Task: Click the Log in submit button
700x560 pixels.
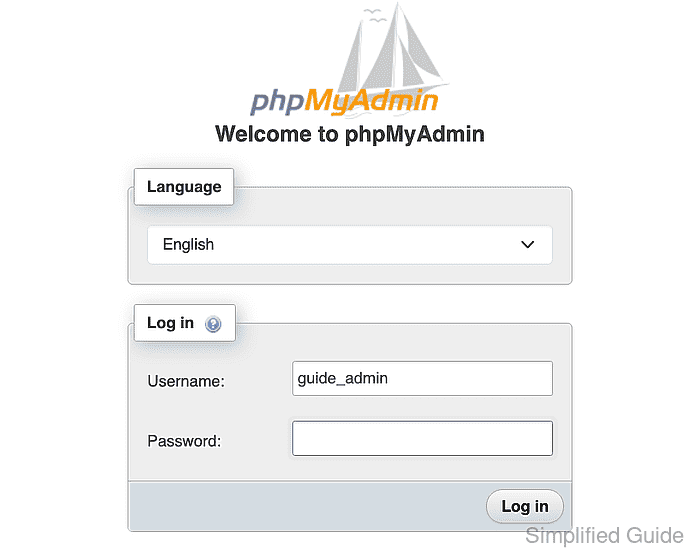Action: tap(525, 506)
